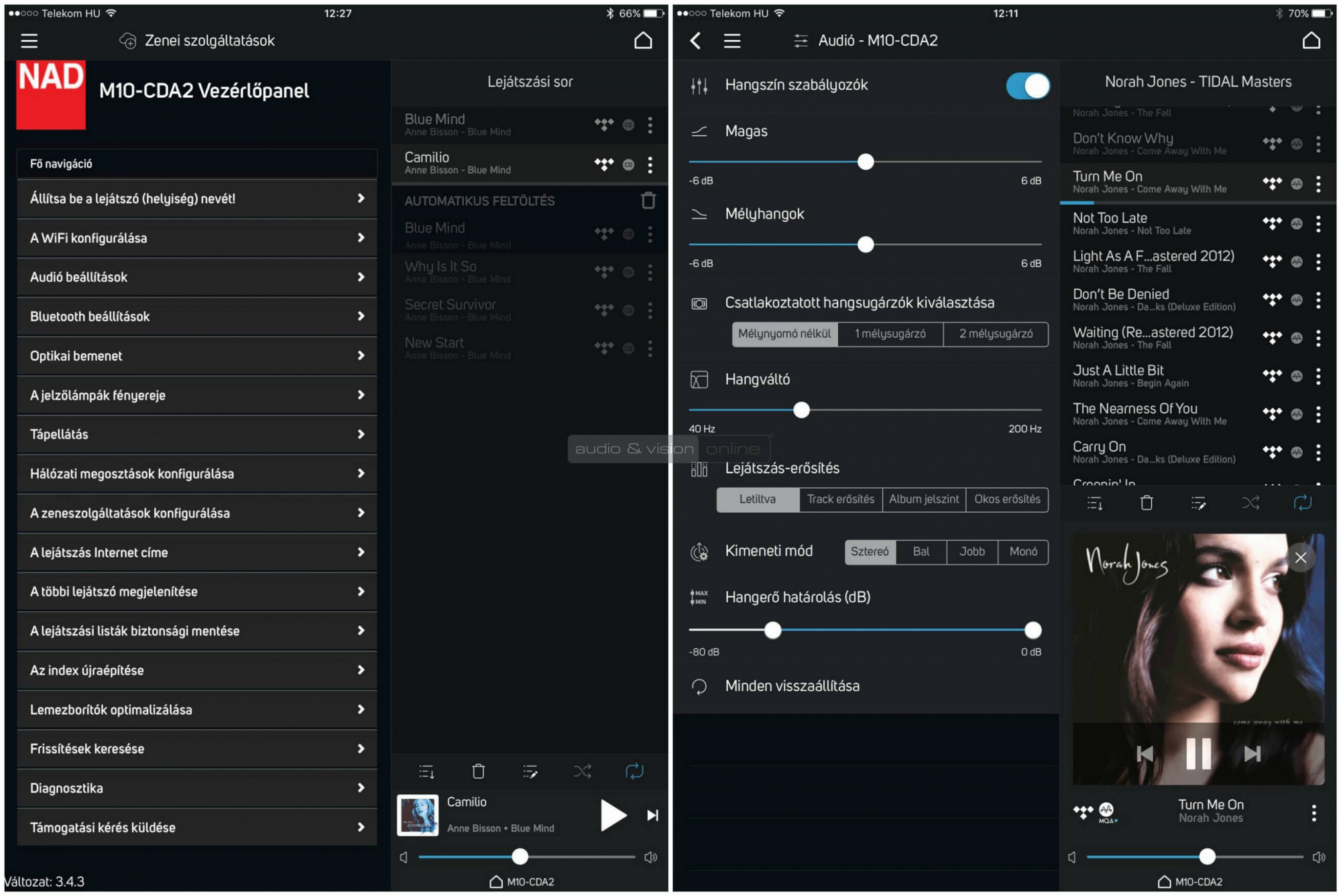This screenshot has height=896, width=1341.
Task: Open Állítsa be a lejátszó nevét item
Action: [x=196, y=198]
